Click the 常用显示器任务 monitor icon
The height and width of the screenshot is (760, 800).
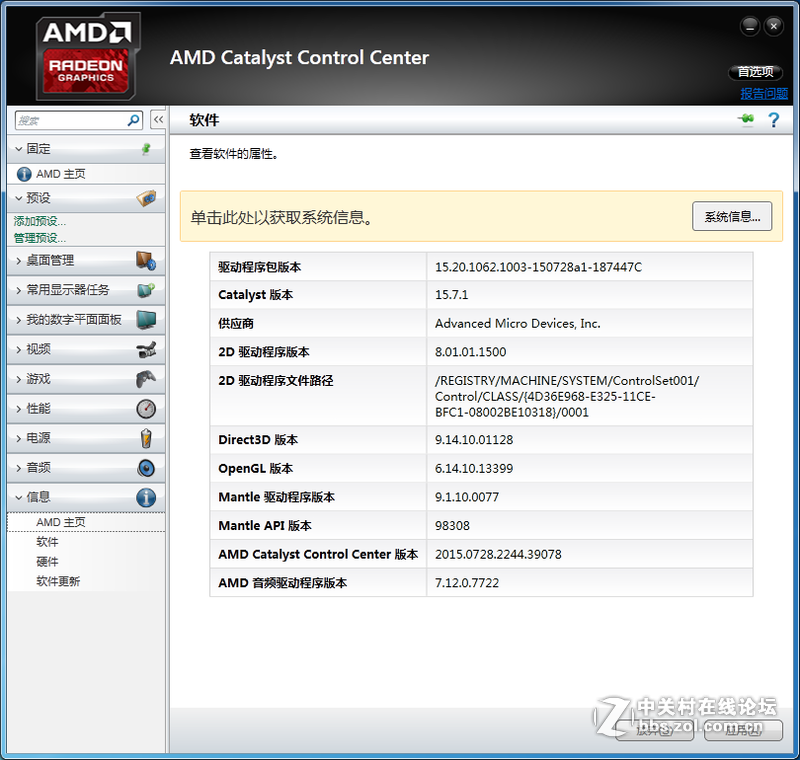point(146,290)
